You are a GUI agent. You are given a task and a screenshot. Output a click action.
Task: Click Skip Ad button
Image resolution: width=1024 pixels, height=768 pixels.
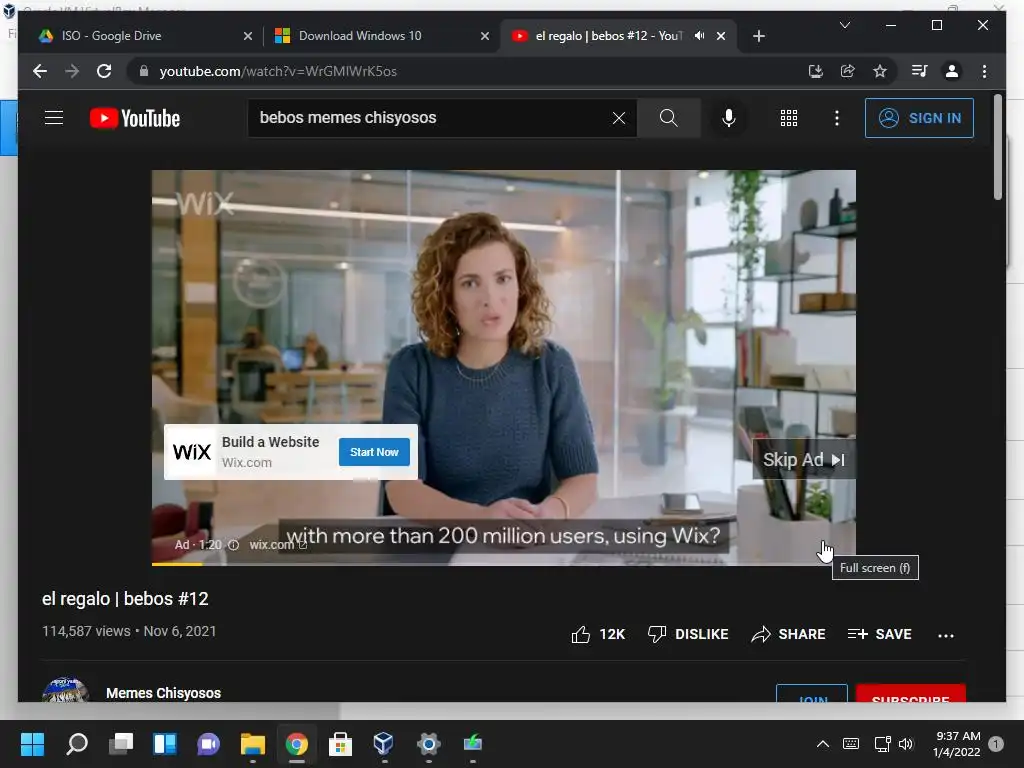tap(804, 460)
